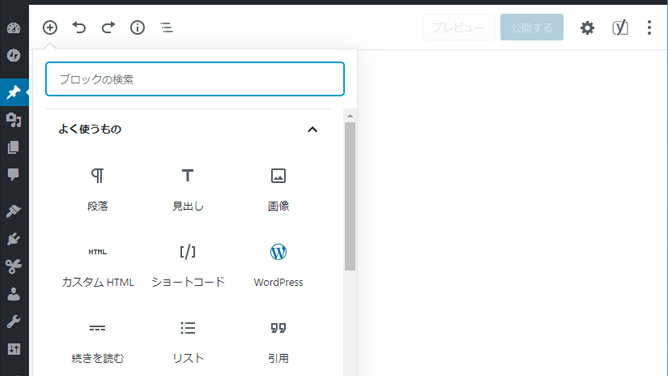Open Pages menu in admin sidebar
Viewport: 668px width, 376px height.
pyautogui.click(x=14, y=147)
